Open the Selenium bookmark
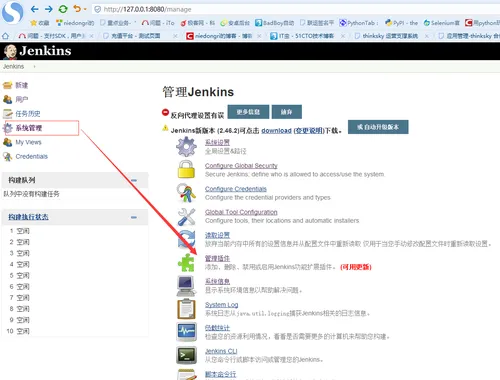This screenshot has width=500, height=380. (x=442, y=23)
